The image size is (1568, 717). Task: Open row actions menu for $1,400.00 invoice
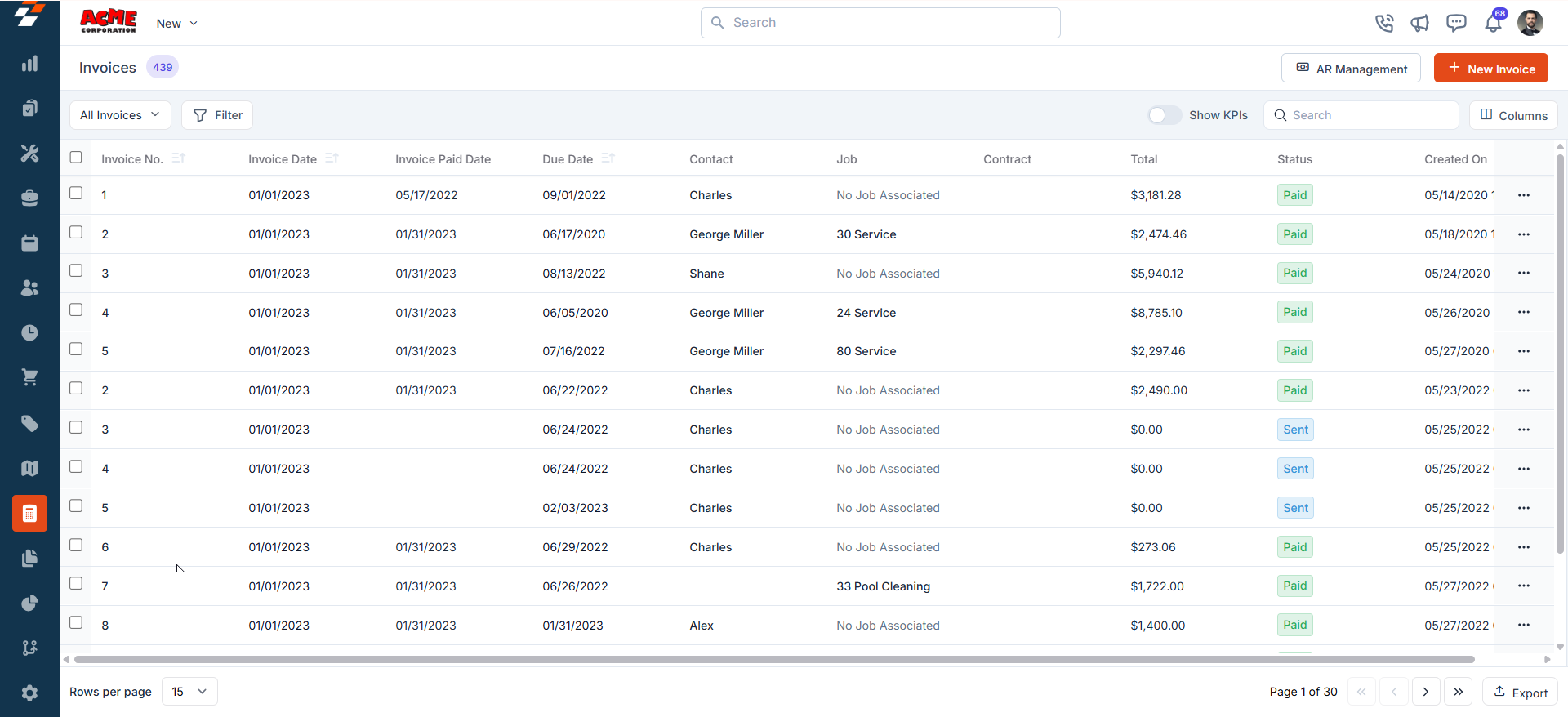coord(1524,625)
